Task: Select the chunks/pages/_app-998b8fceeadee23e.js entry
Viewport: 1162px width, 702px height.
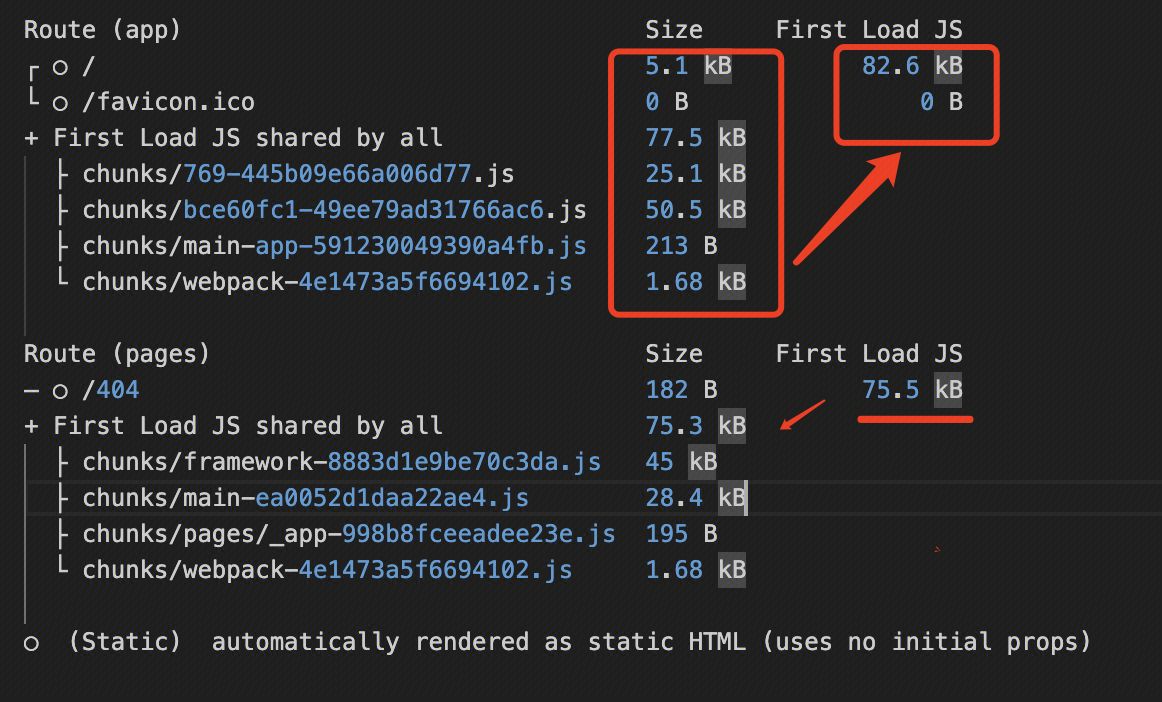Action: 348,534
